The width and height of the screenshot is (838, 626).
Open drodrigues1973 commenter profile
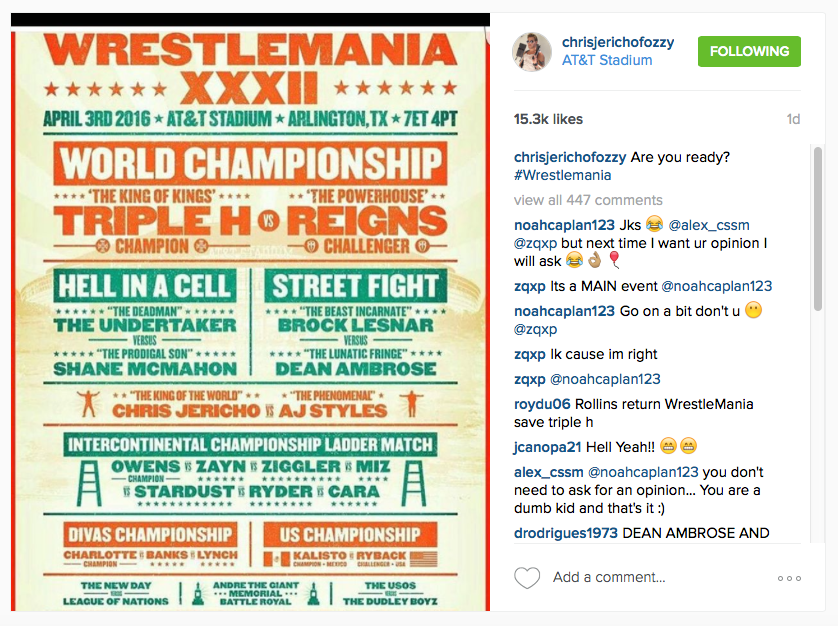565,533
